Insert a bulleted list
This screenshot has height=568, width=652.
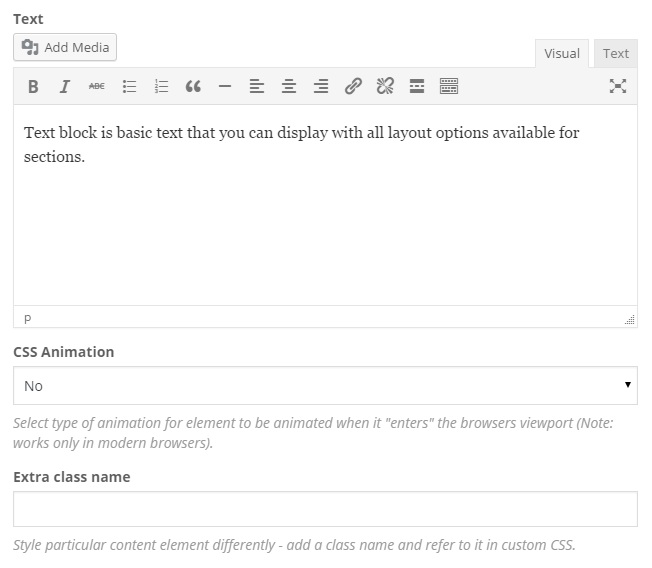129,87
